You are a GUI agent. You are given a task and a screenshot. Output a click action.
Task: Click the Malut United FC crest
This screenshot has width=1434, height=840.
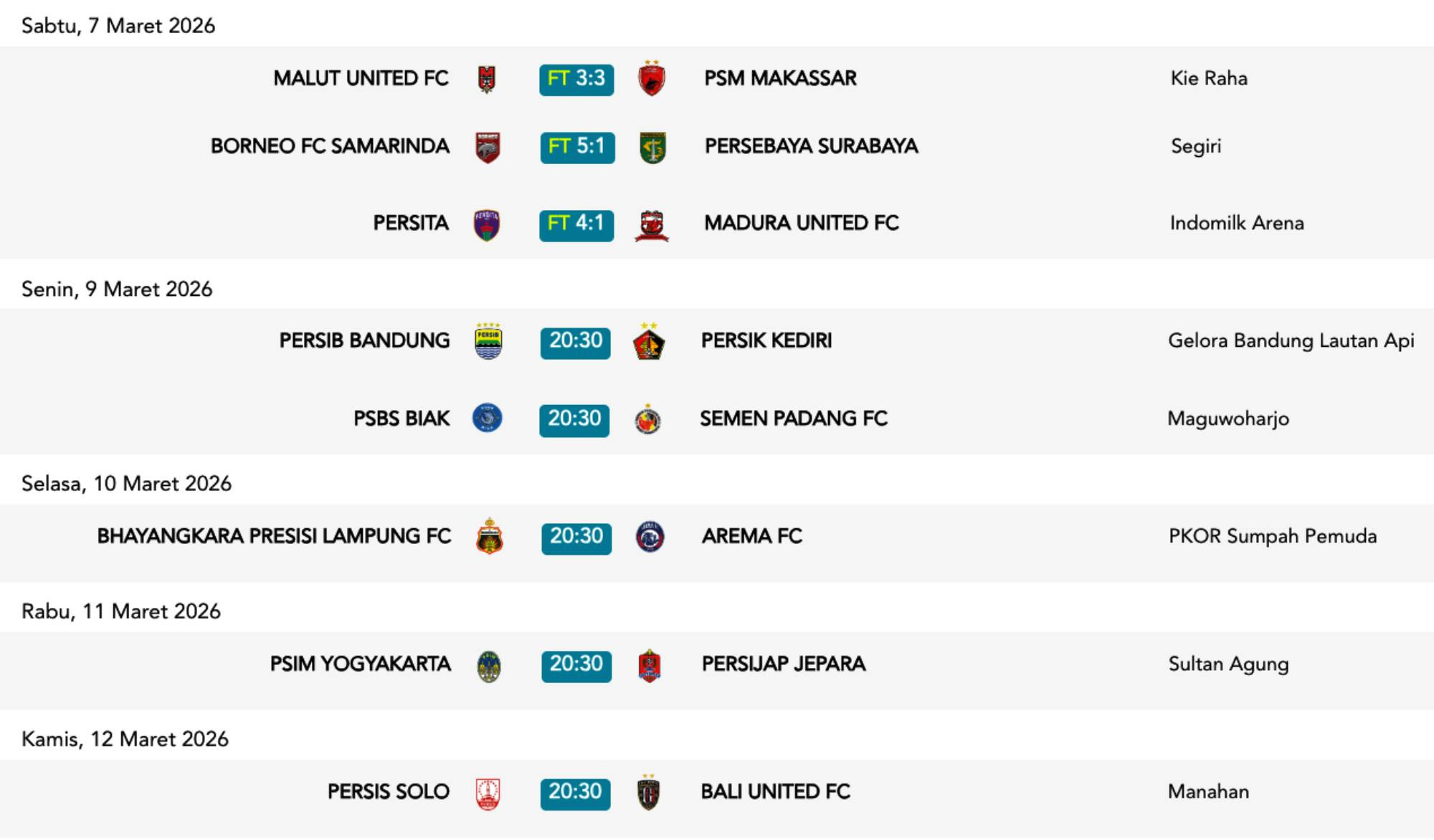tap(487, 79)
